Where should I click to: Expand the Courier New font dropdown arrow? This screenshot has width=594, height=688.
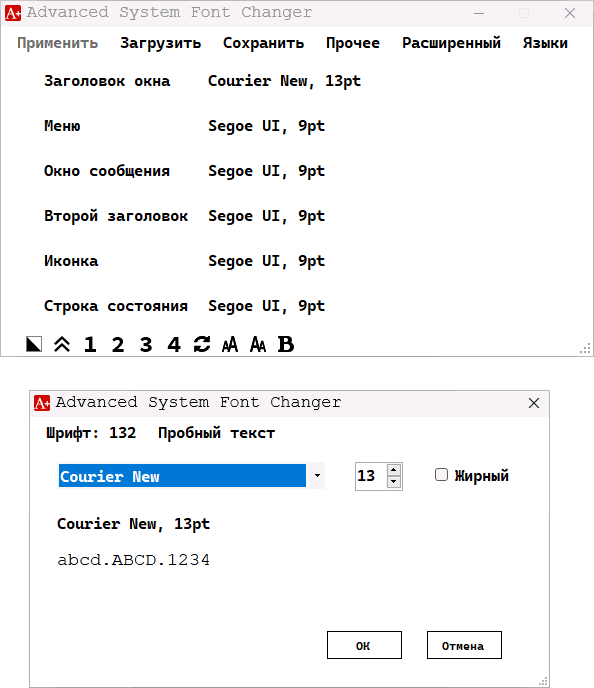coord(317,475)
